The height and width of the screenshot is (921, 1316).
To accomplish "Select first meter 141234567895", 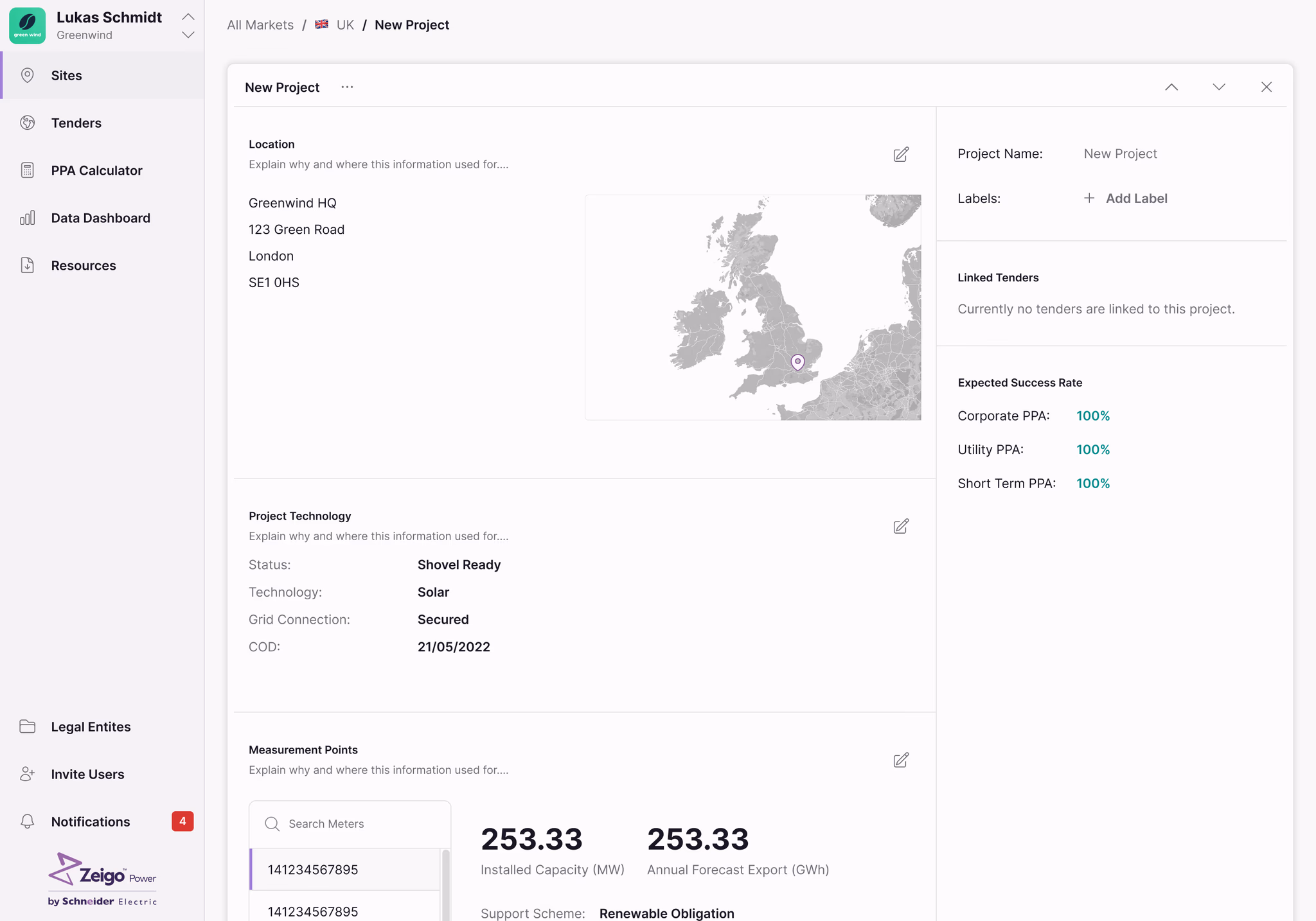I will point(345,869).
